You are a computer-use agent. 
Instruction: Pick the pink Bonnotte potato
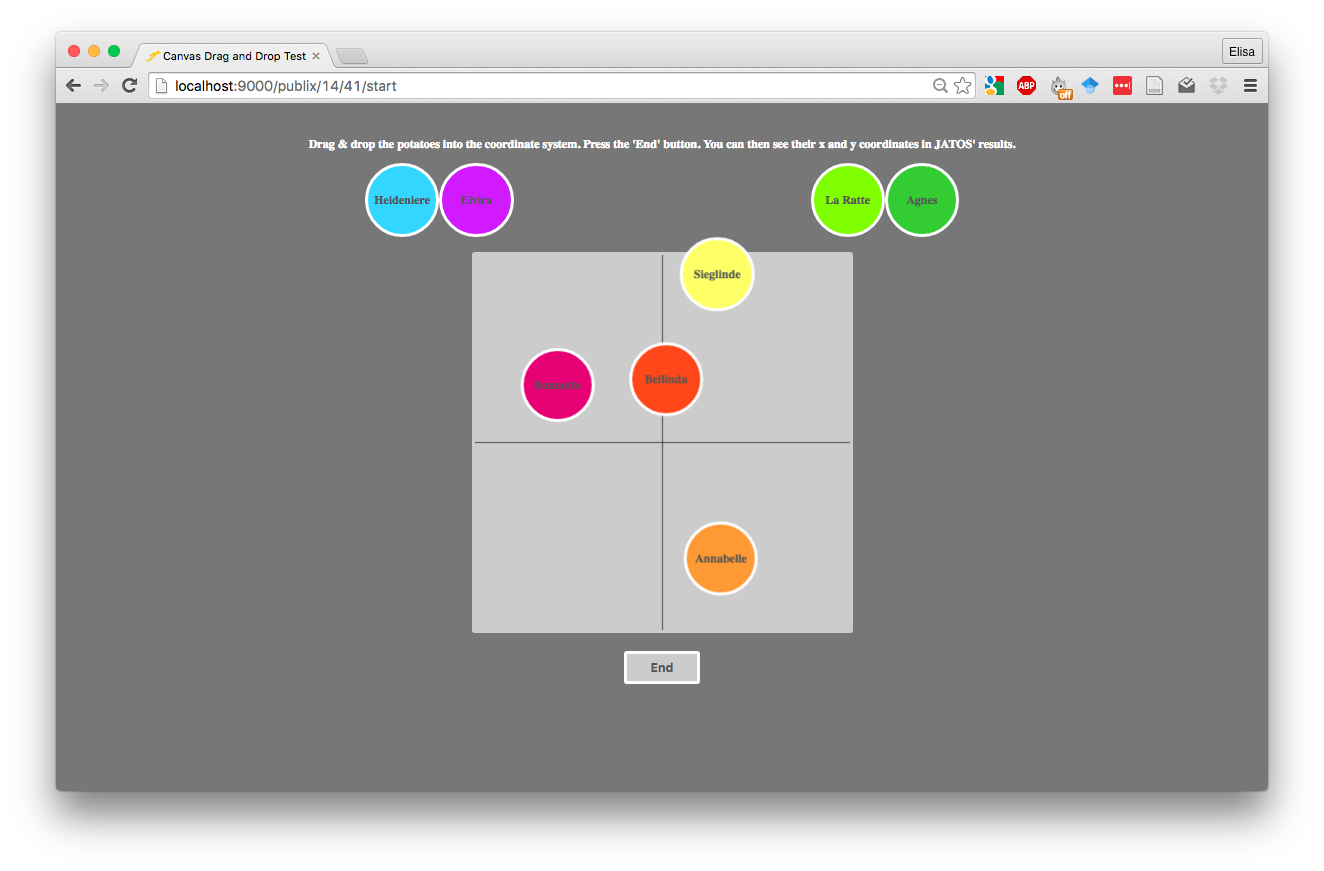tap(558, 385)
